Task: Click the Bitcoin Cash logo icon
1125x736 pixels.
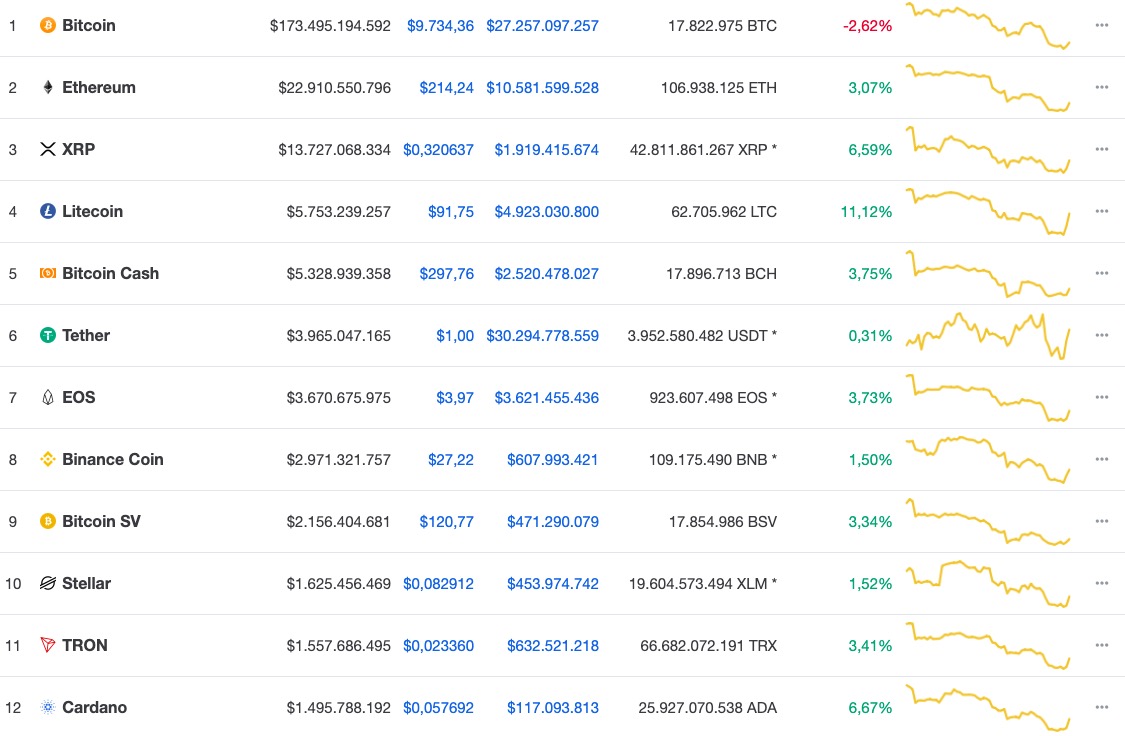Action: point(47,273)
